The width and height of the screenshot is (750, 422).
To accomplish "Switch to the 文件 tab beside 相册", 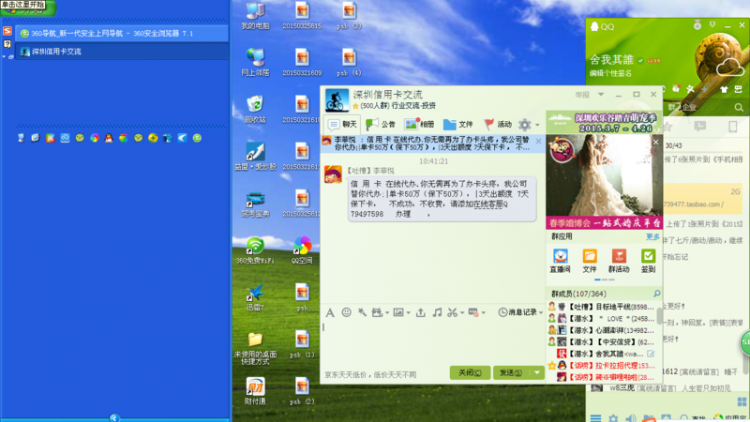I will click(x=458, y=124).
